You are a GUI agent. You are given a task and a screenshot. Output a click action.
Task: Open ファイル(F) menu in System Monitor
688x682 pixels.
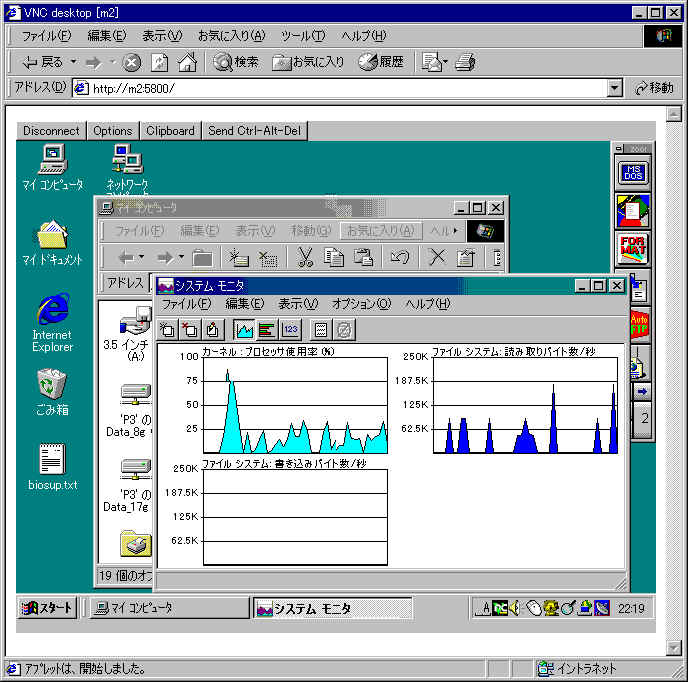(x=186, y=304)
